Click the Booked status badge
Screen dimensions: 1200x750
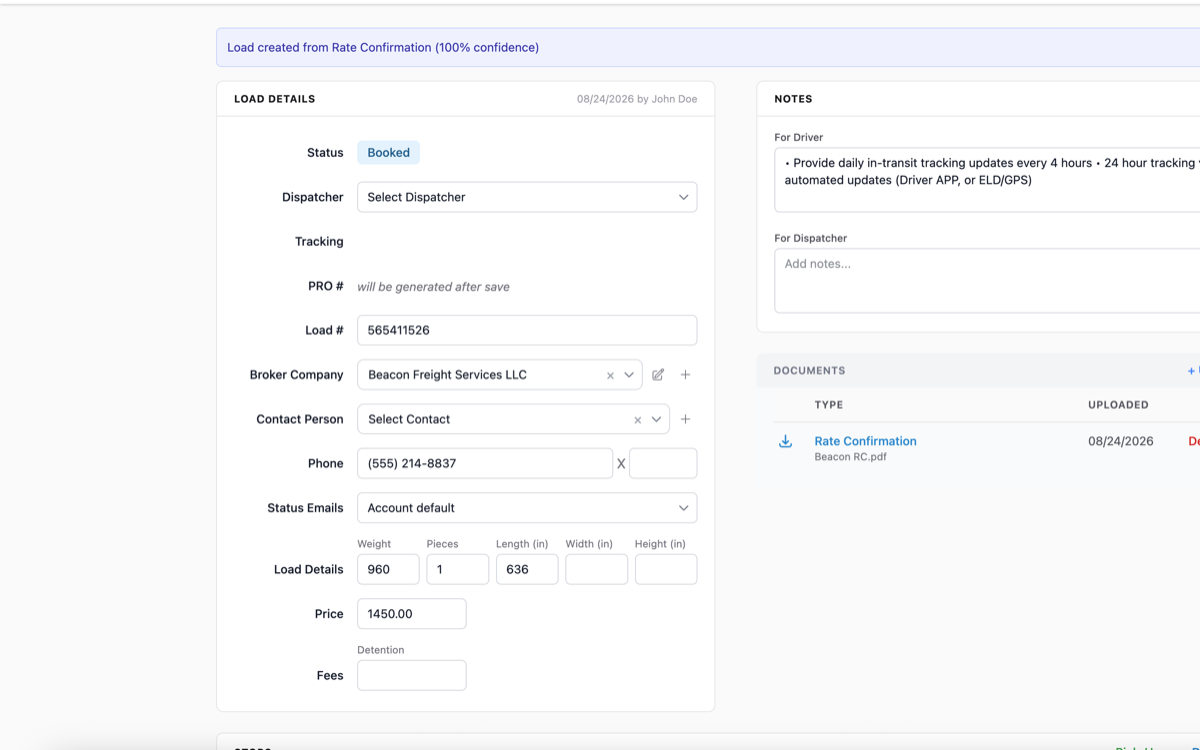pyautogui.click(x=388, y=153)
